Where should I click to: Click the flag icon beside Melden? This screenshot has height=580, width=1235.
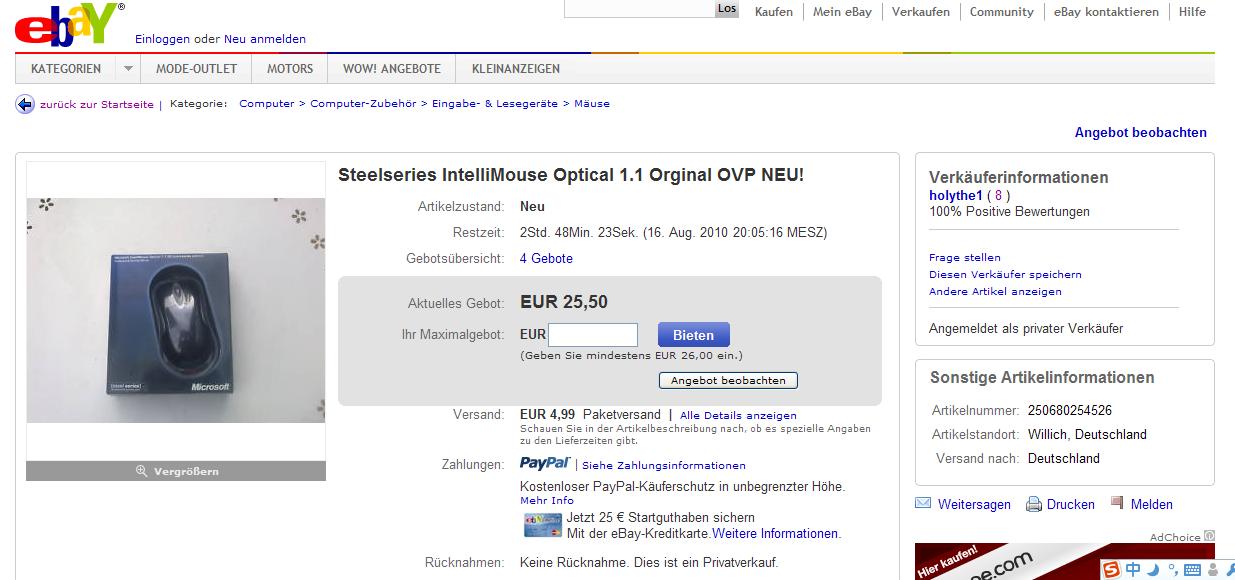pyautogui.click(x=1117, y=503)
